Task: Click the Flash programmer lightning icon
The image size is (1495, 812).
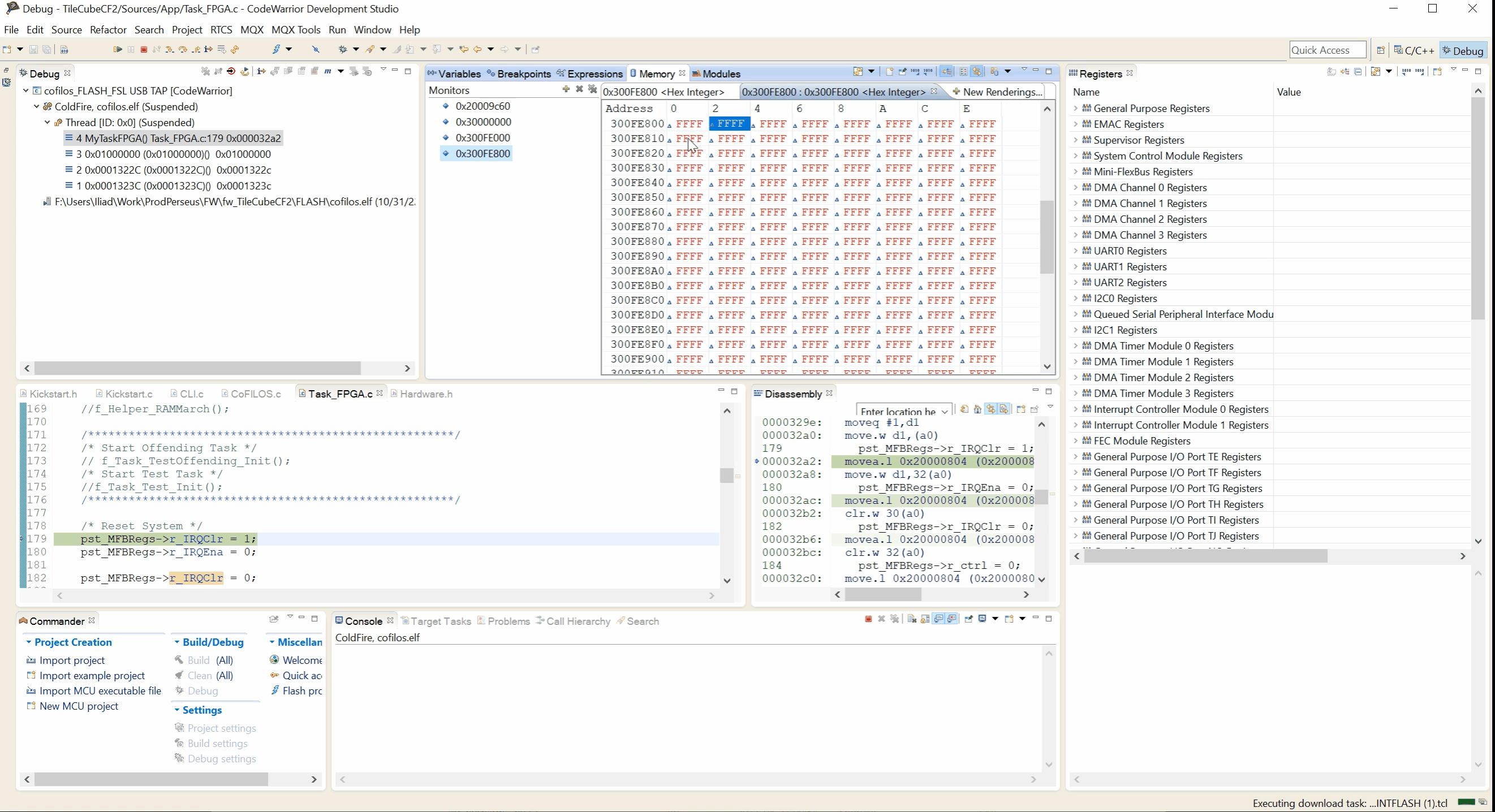Action: [276, 49]
